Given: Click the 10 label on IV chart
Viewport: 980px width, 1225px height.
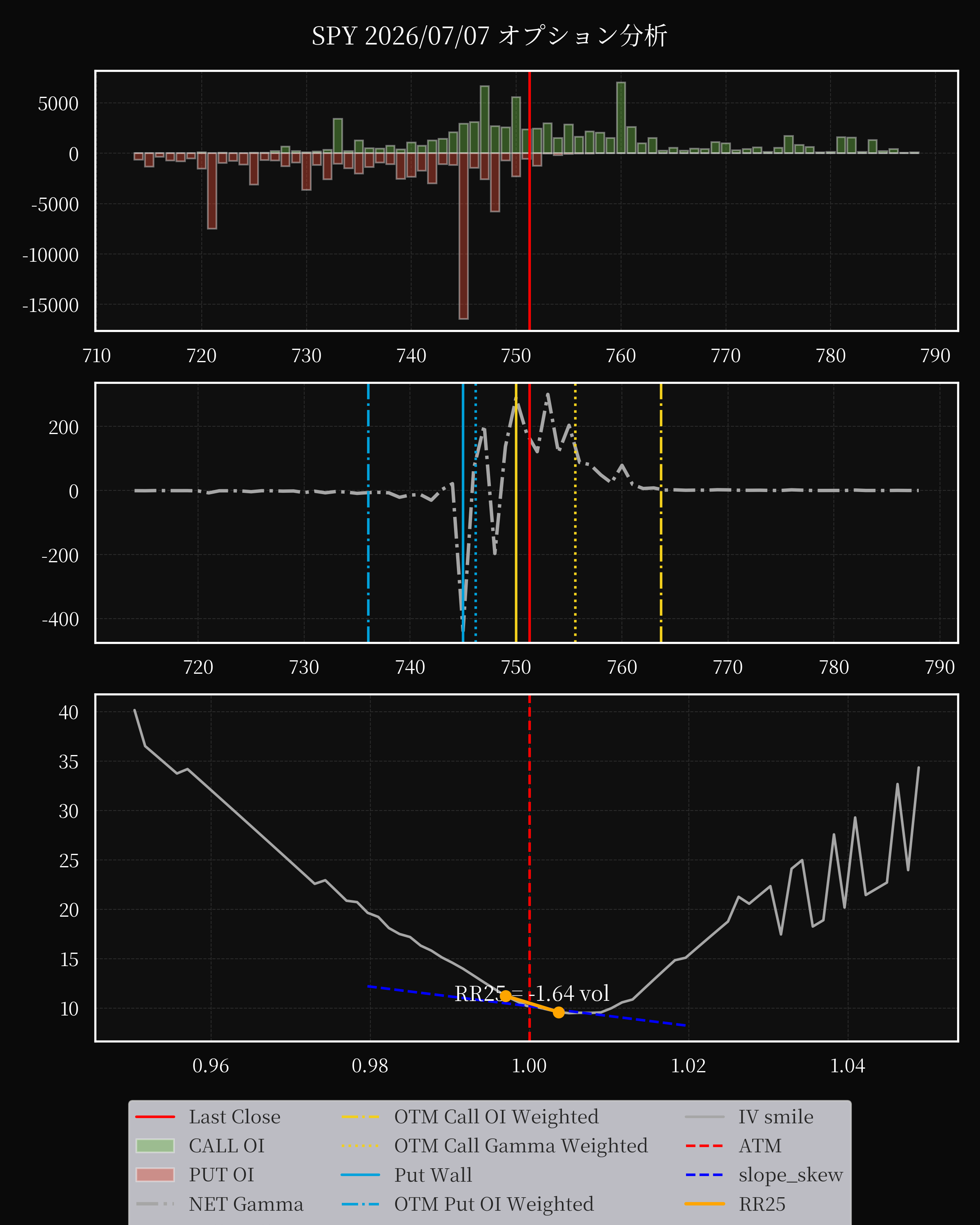Looking at the screenshot, I should click(x=69, y=1009).
